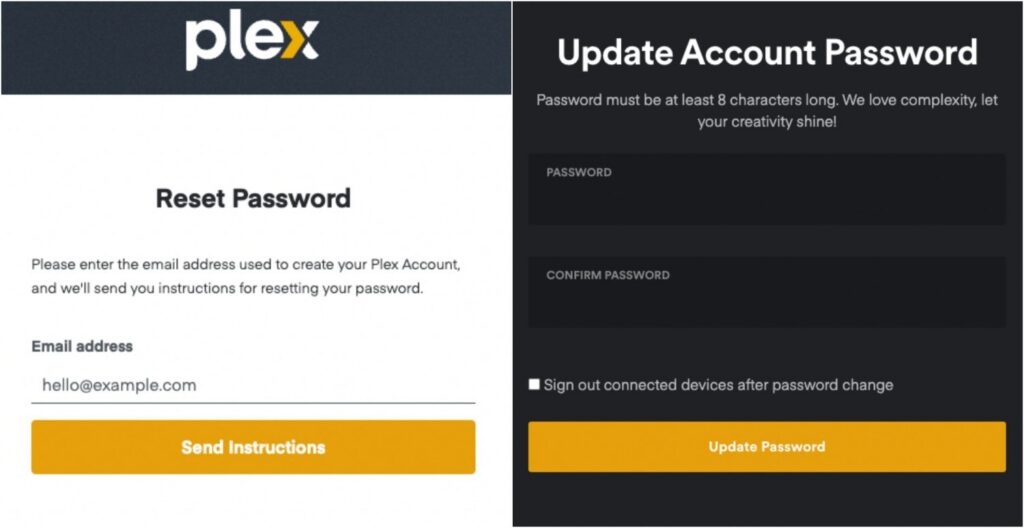This screenshot has width=1024, height=528.
Task: Click into the Password entry field
Action: 767,198
